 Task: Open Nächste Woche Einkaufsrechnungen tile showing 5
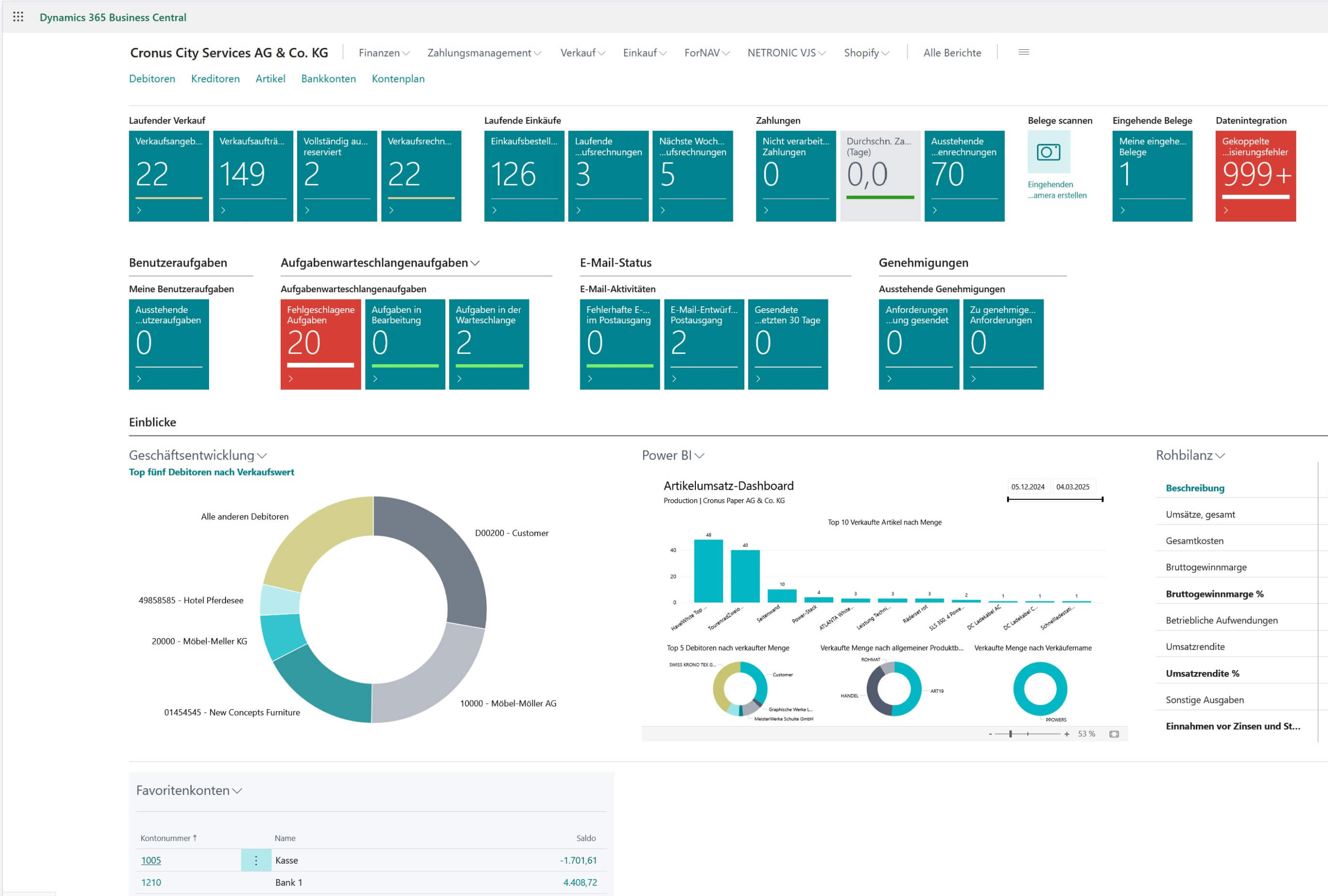(693, 176)
